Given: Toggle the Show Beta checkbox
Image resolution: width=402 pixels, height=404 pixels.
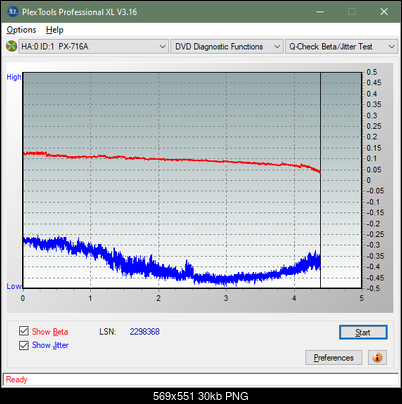Looking at the screenshot, I should tap(24, 331).
